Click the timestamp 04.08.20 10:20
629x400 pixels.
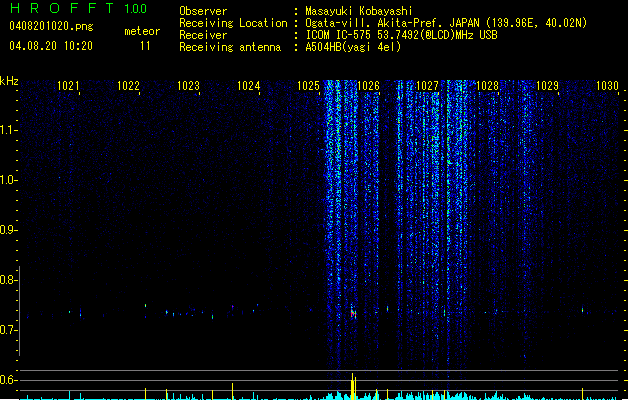[x=51, y=46]
